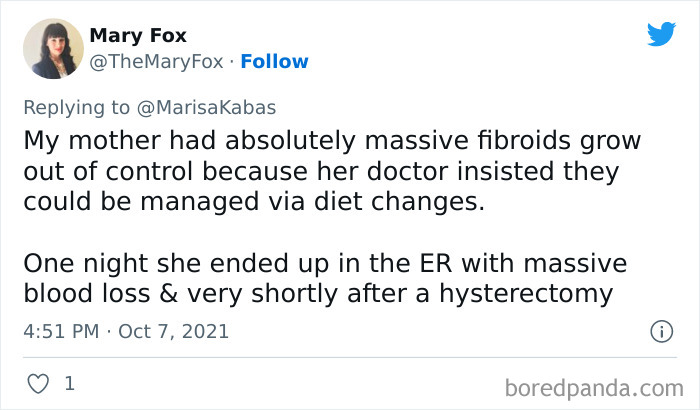Open the @TheMaryFox handle link
Viewport: 700px width, 410px height.
click(x=153, y=61)
